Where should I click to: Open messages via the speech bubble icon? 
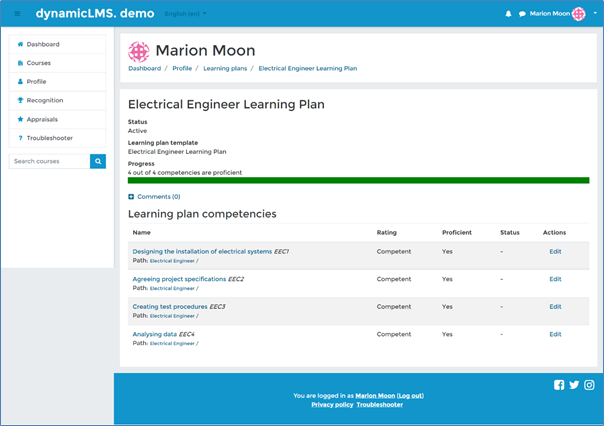[522, 14]
